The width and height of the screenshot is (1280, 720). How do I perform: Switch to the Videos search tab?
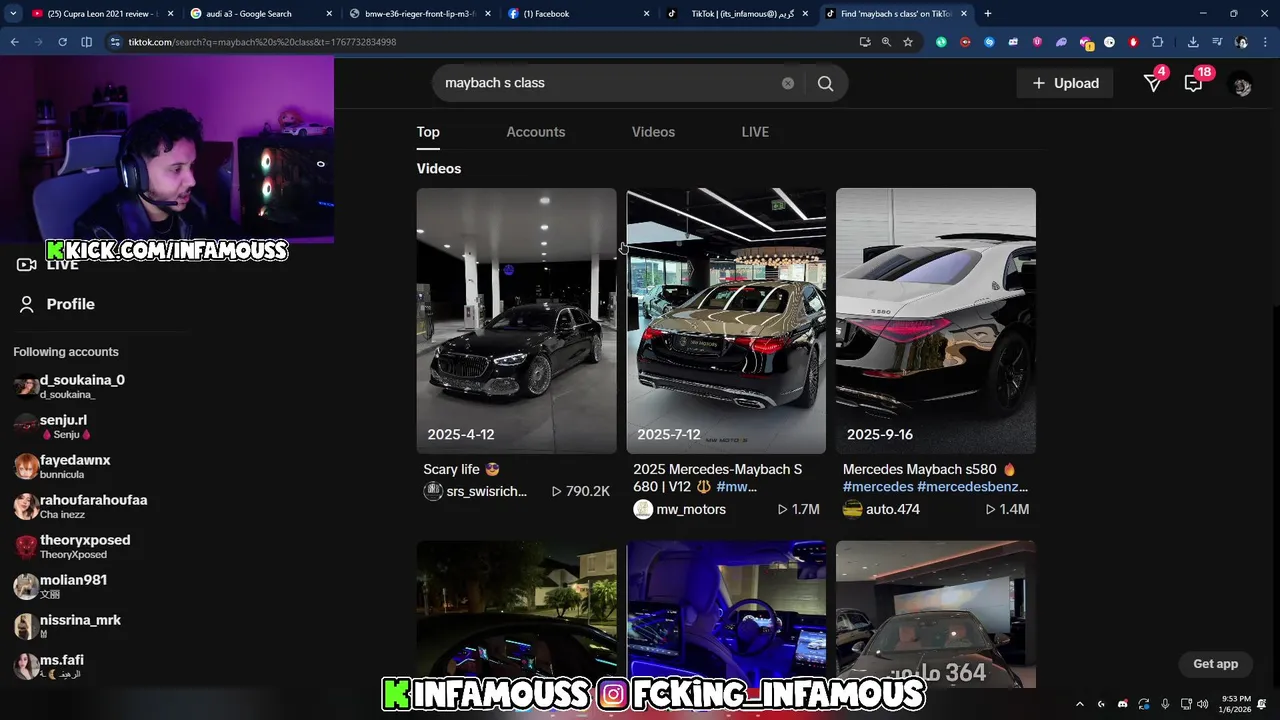point(653,132)
